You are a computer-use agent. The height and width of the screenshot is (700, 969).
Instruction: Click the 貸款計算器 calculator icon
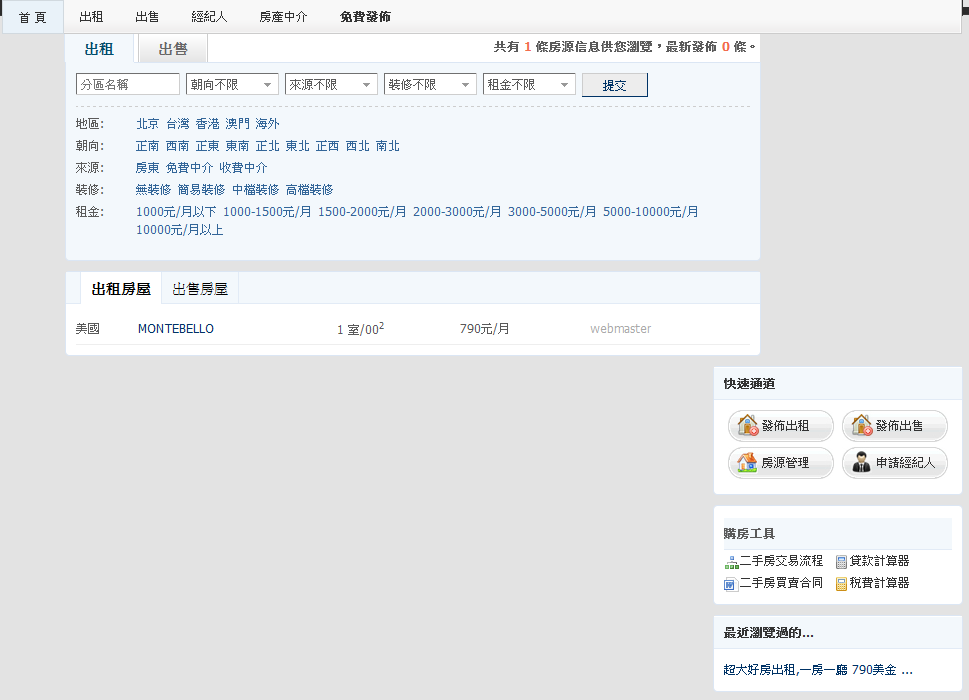tap(841, 562)
